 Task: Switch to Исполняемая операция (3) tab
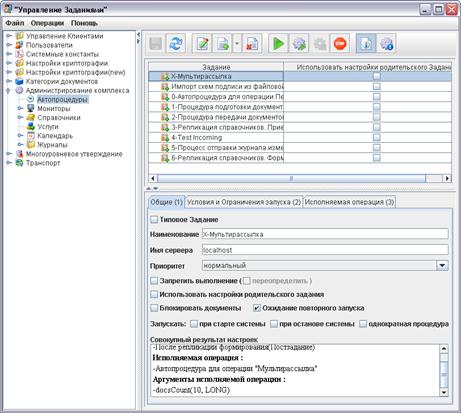pos(349,202)
